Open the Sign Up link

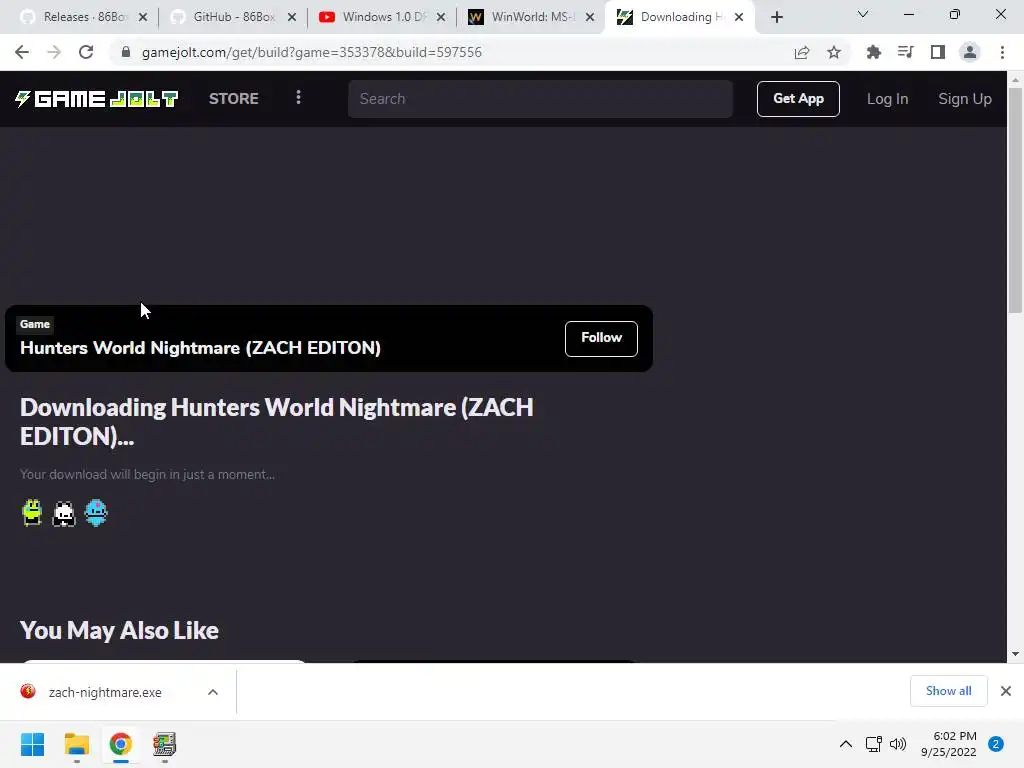point(965,99)
